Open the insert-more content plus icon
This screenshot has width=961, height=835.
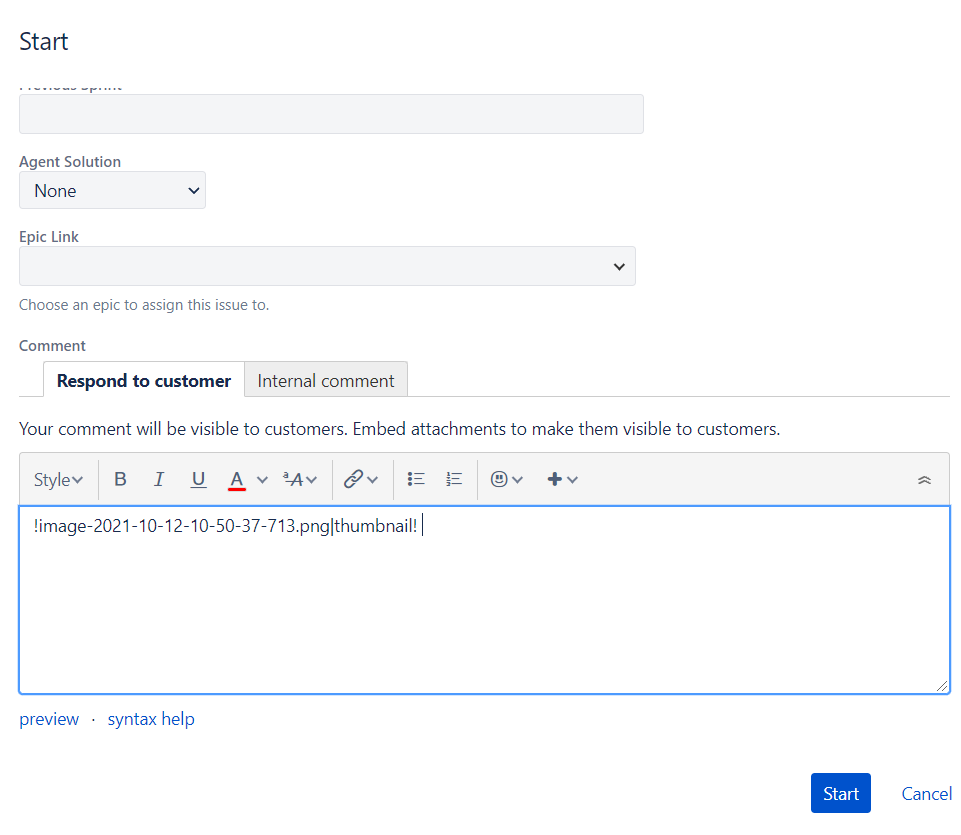555,479
